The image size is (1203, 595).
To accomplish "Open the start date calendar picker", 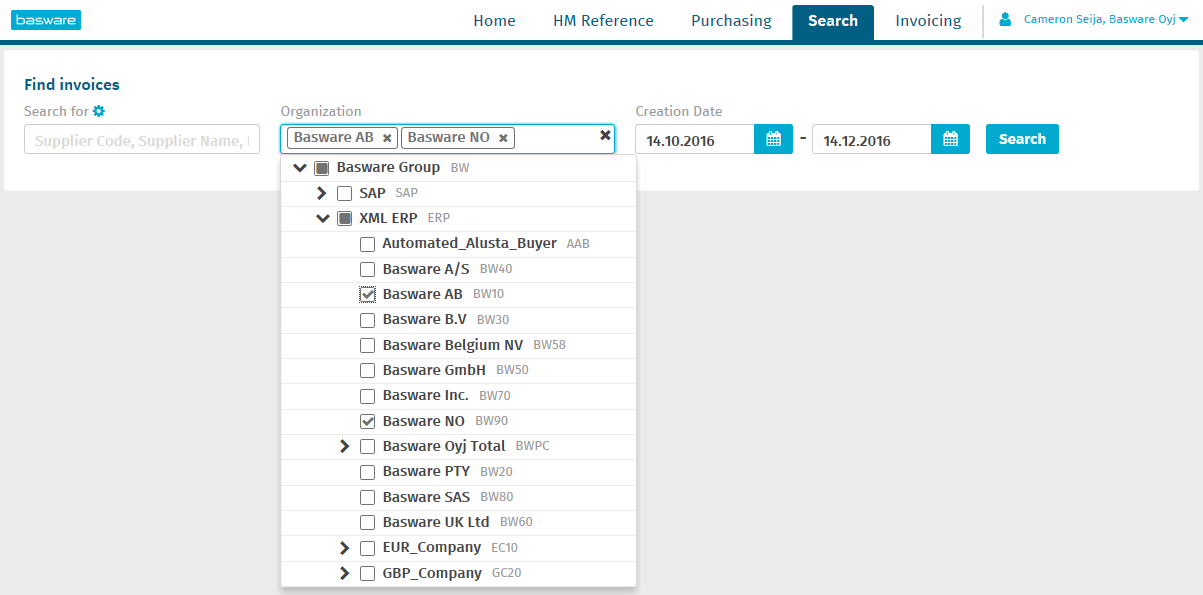I will 773,139.
